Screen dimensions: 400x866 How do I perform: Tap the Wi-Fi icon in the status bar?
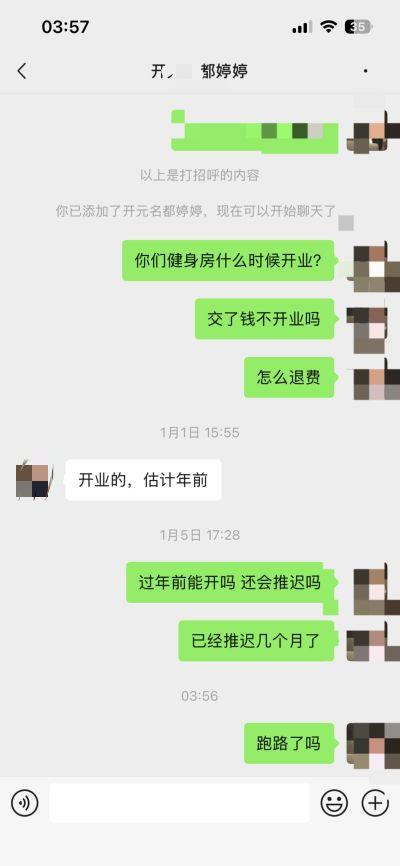click(329, 27)
